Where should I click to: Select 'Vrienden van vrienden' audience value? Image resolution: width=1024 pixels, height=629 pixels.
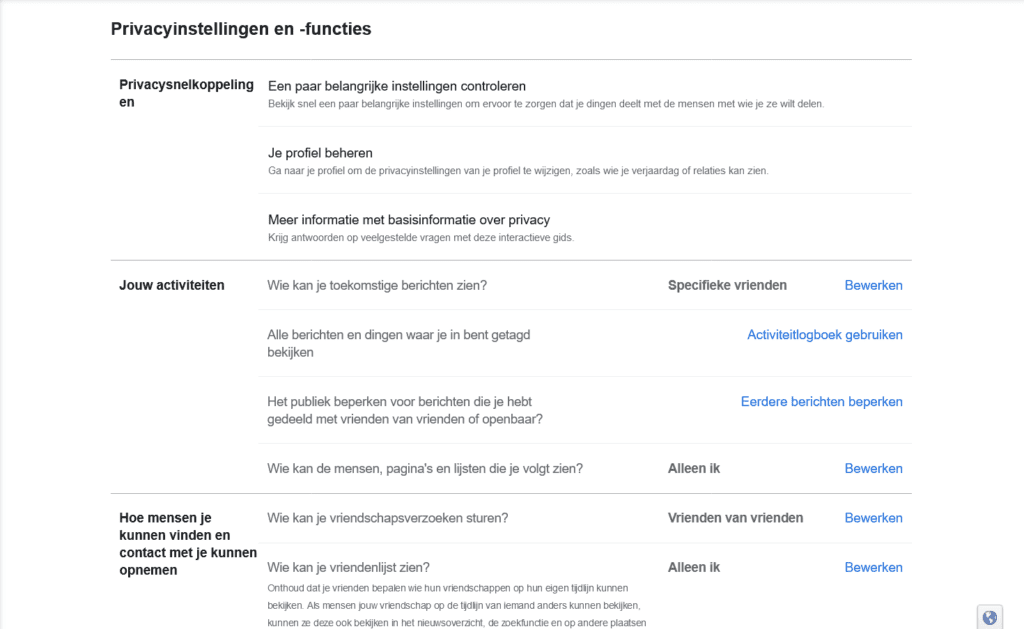pyautogui.click(x=735, y=518)
